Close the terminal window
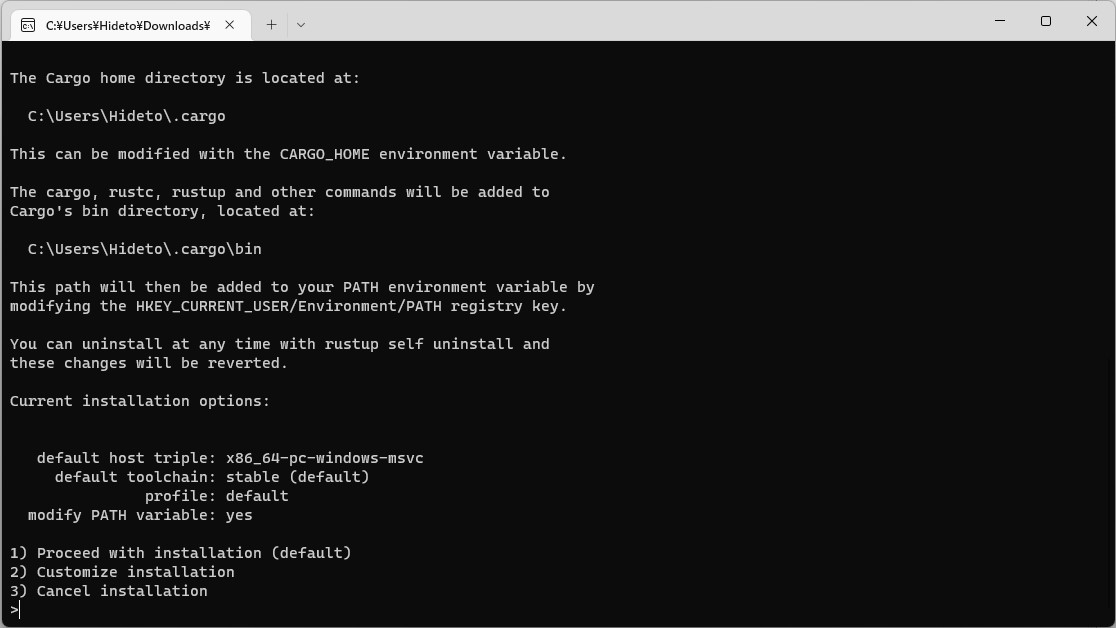This screenshot has width=1116, height=628. pyautogui.click(x=1092, y=21)
